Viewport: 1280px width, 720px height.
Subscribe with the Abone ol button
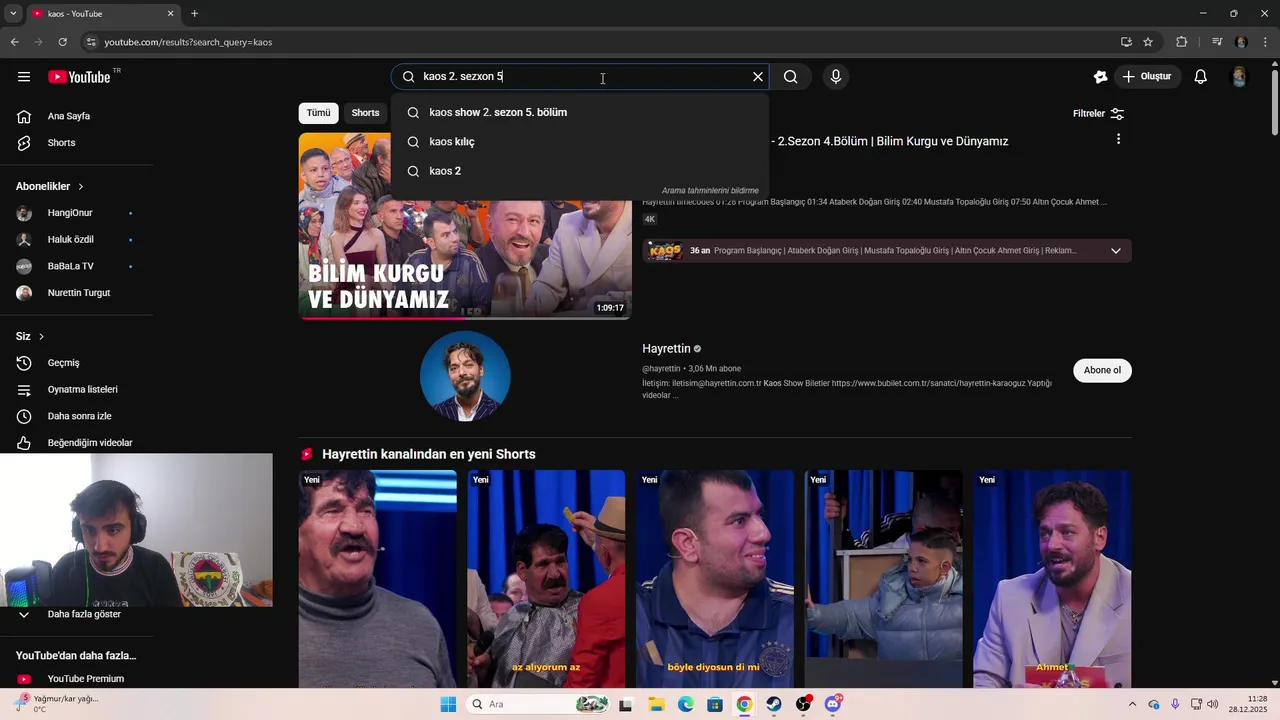click(1102, 370)
